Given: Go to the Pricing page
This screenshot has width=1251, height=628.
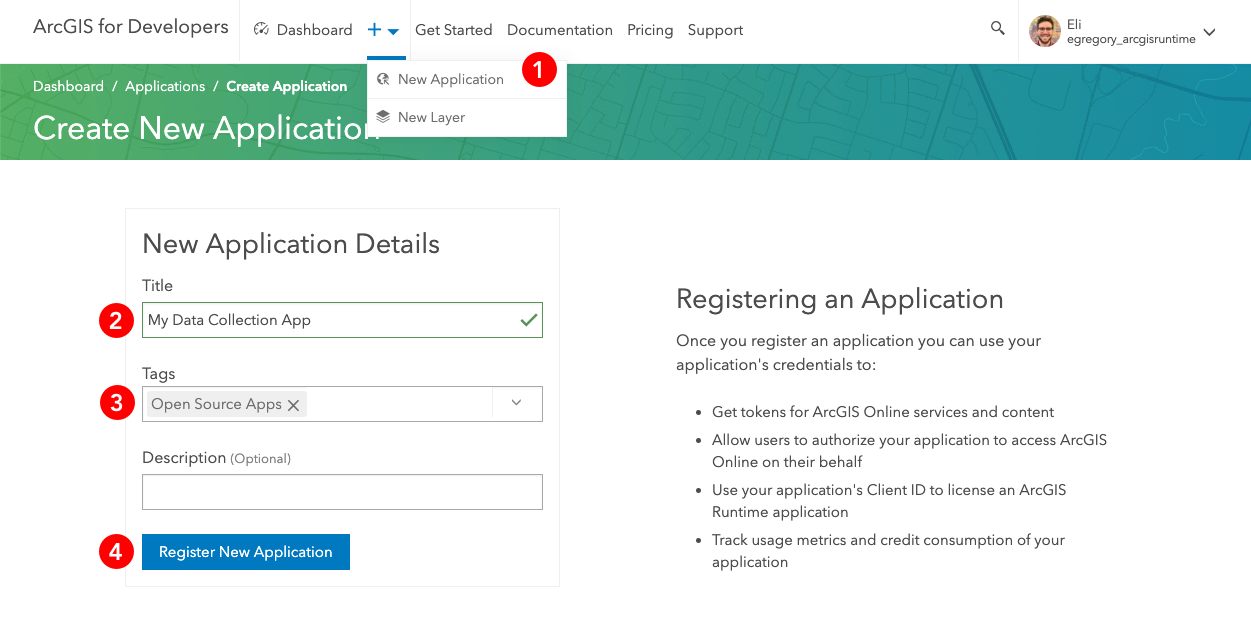Looking at the screenshot, I should coord(650,30).
